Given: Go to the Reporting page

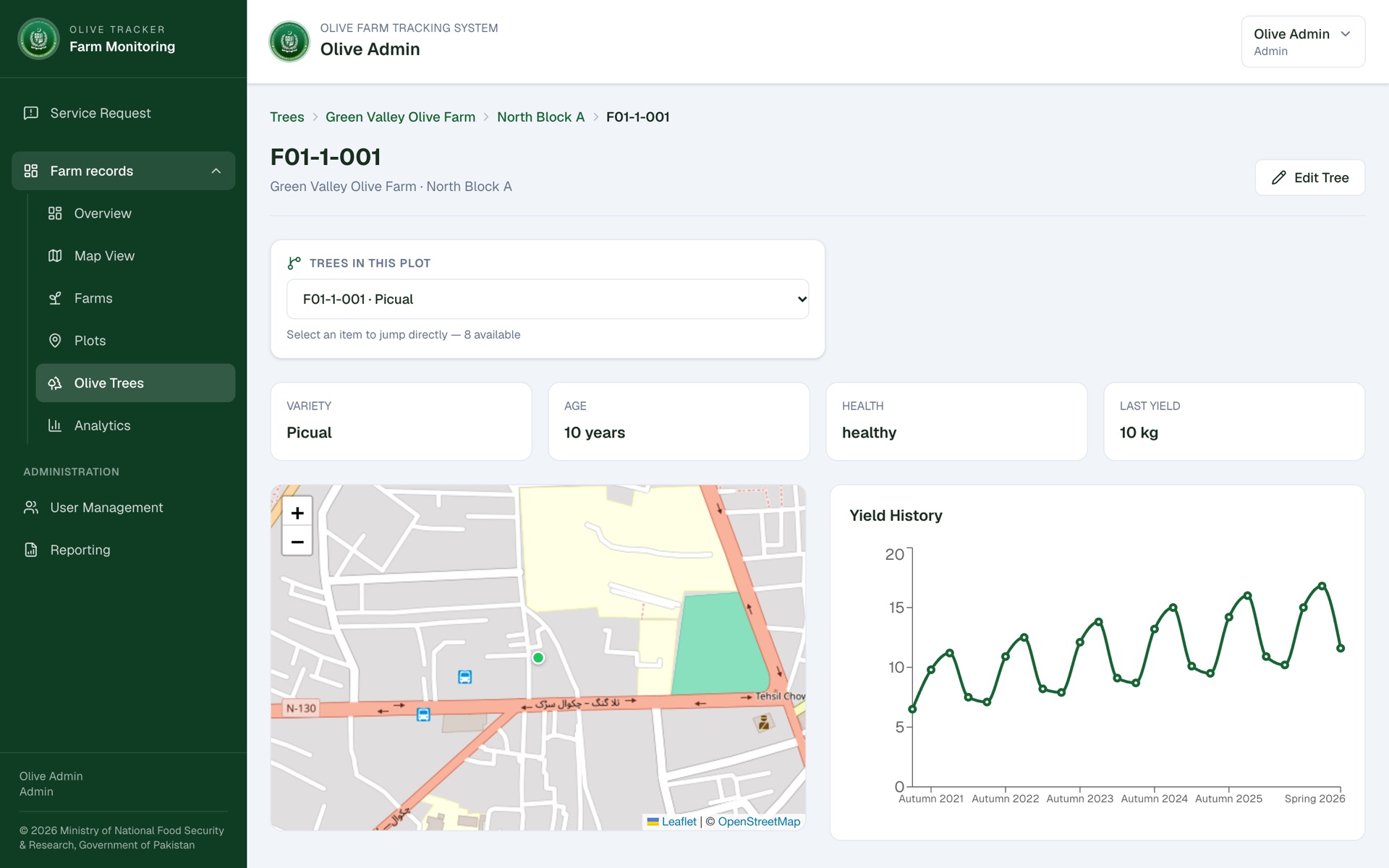Looking at the screenshot, I should coord(123,550).
